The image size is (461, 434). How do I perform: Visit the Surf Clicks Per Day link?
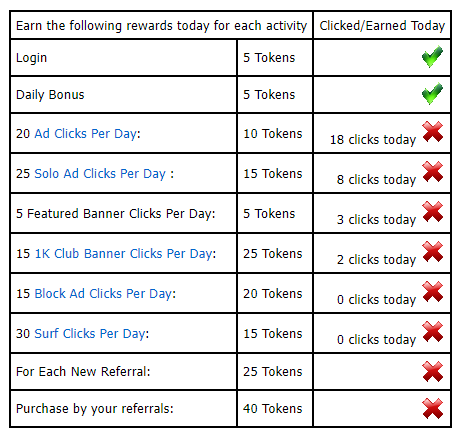(90, 334)
